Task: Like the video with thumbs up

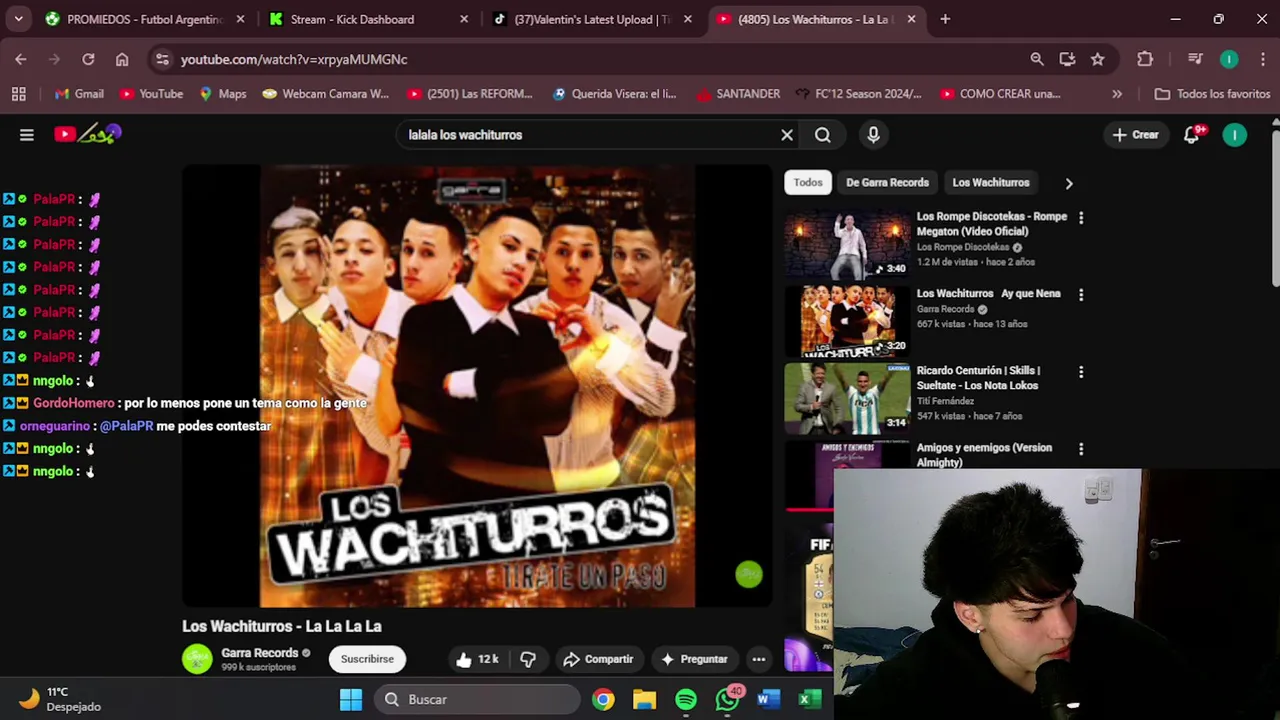Action: tap(476, 659)
